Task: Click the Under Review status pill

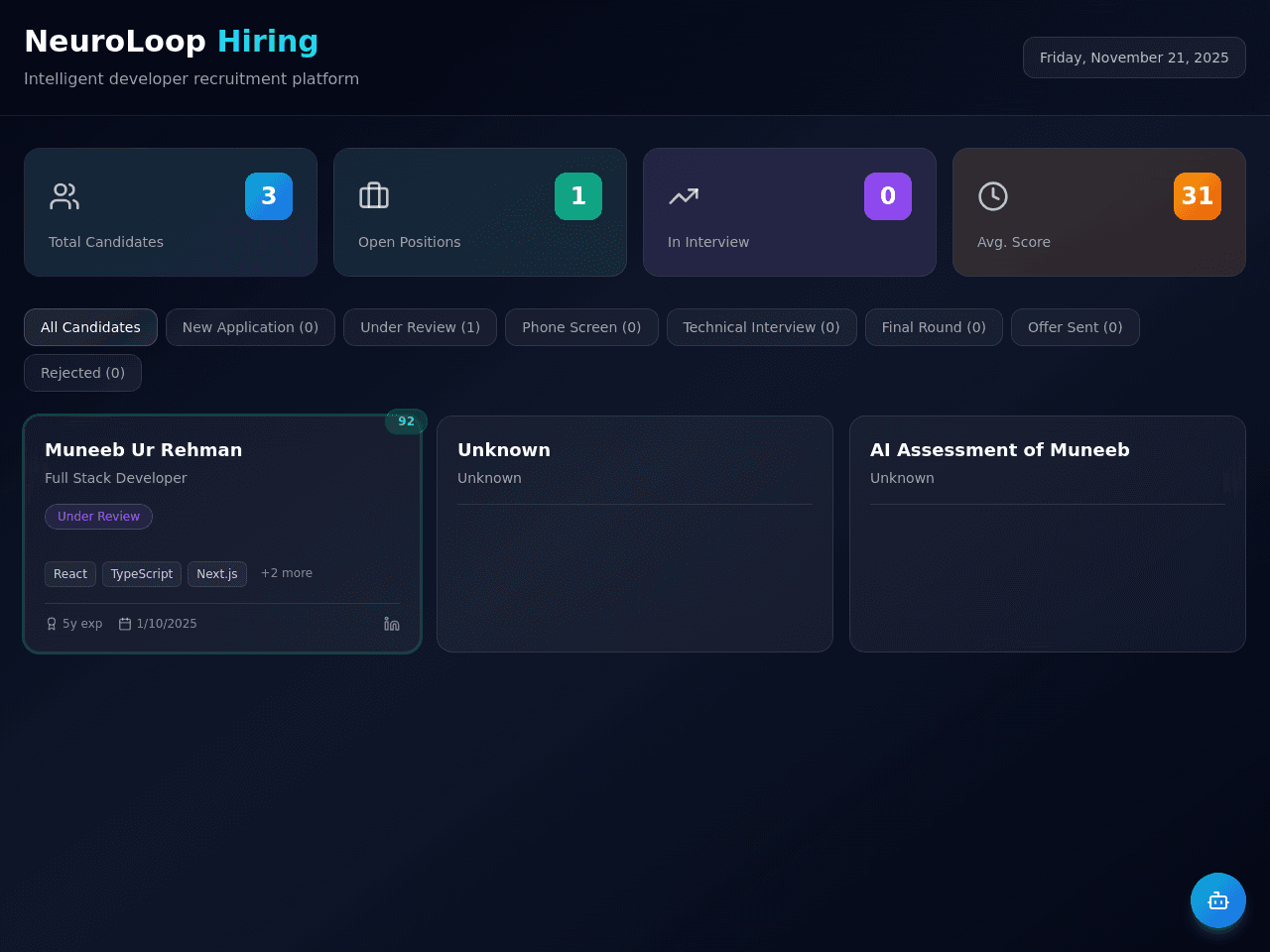Action: point(98,517)
